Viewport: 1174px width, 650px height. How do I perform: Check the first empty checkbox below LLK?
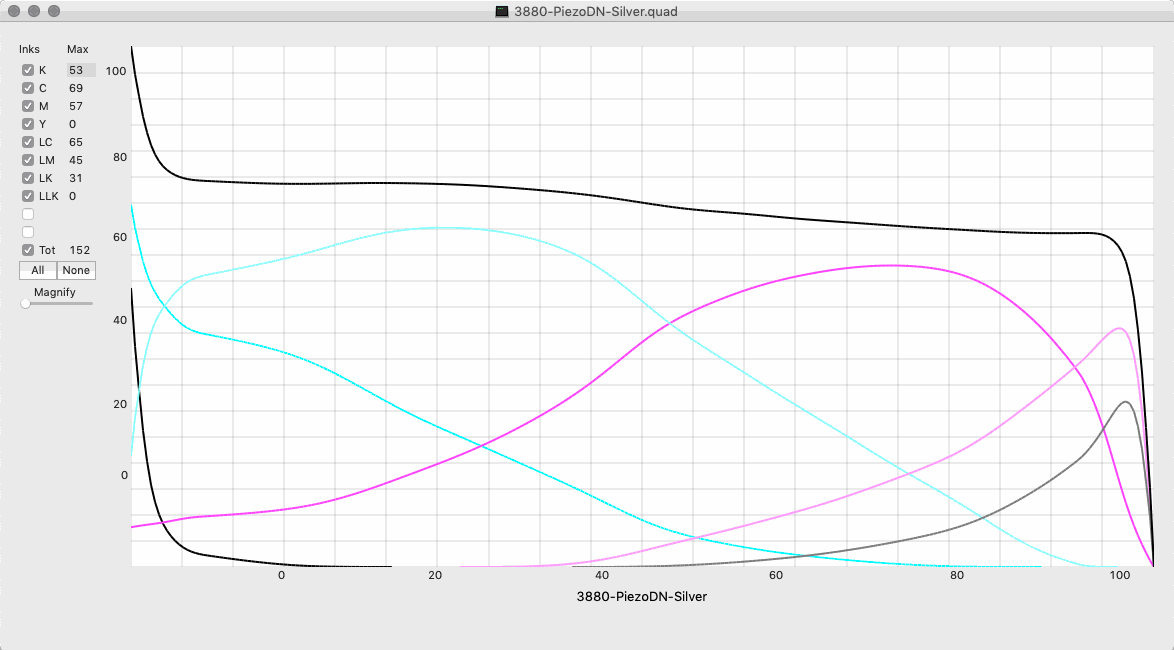[x=28, y=213]
